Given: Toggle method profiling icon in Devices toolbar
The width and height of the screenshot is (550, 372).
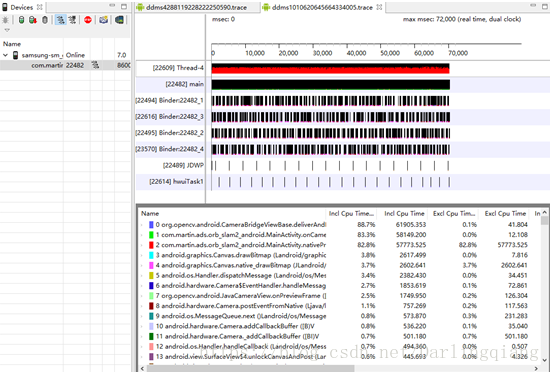Looking at the screenshot, I should [73, 20].
